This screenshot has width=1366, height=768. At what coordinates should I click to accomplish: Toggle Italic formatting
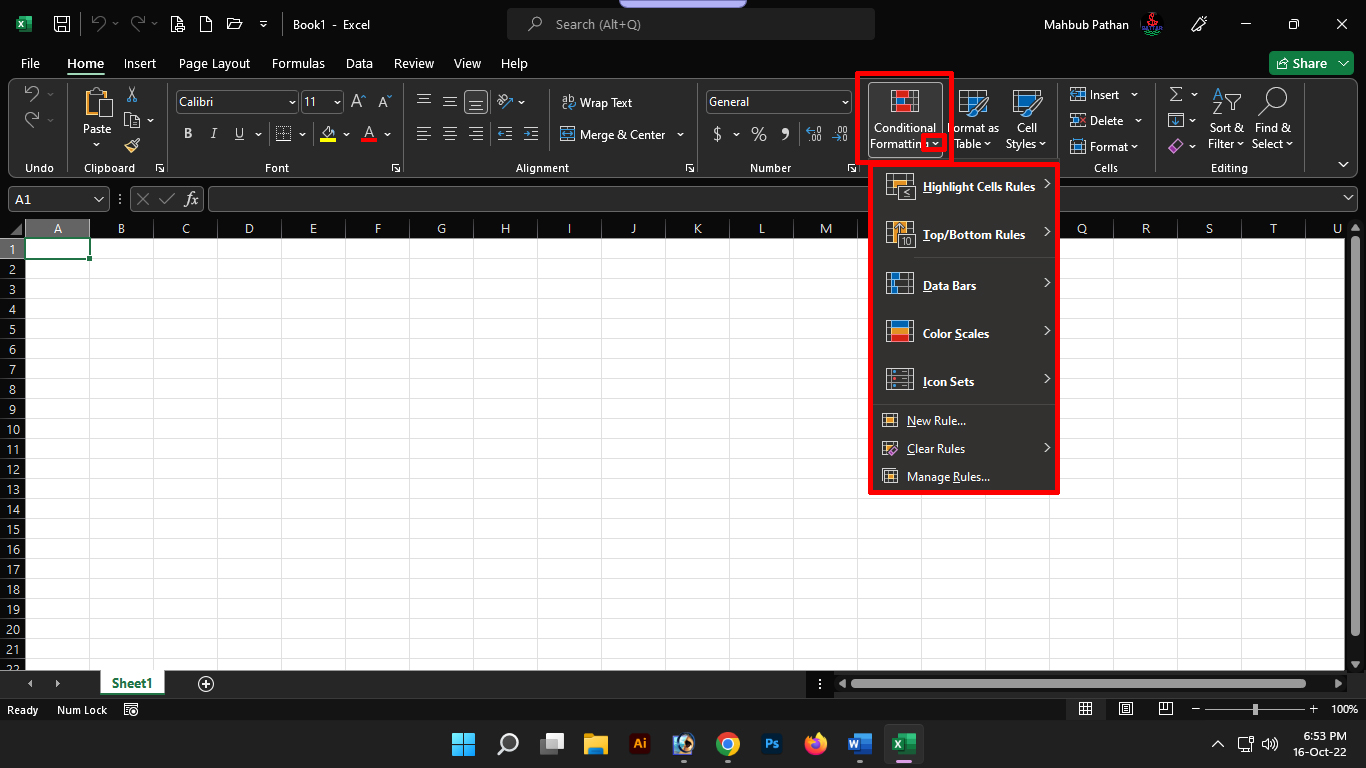(x=213, y=134)
